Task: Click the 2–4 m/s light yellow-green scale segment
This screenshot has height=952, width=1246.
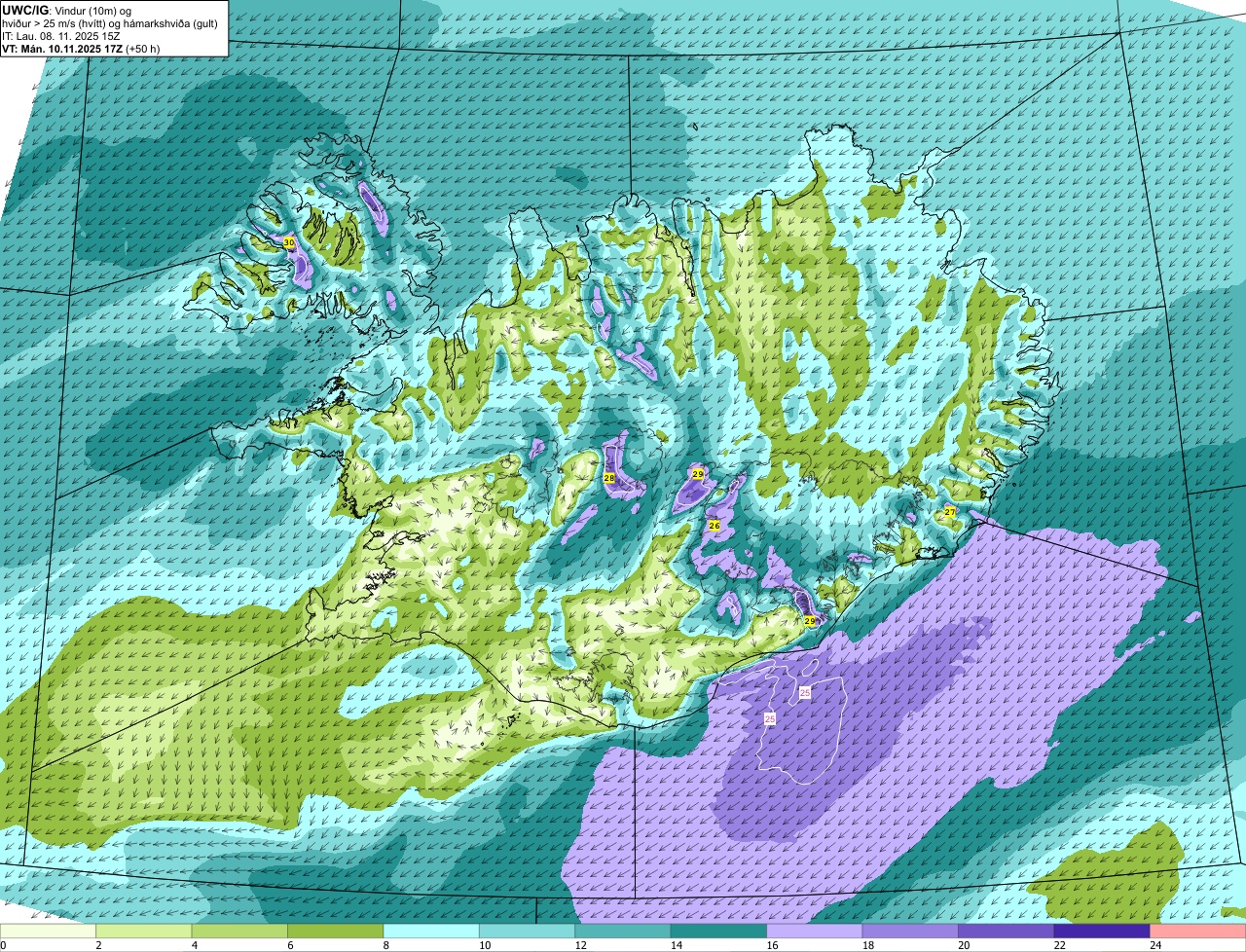Action: [x=144, y=931]
